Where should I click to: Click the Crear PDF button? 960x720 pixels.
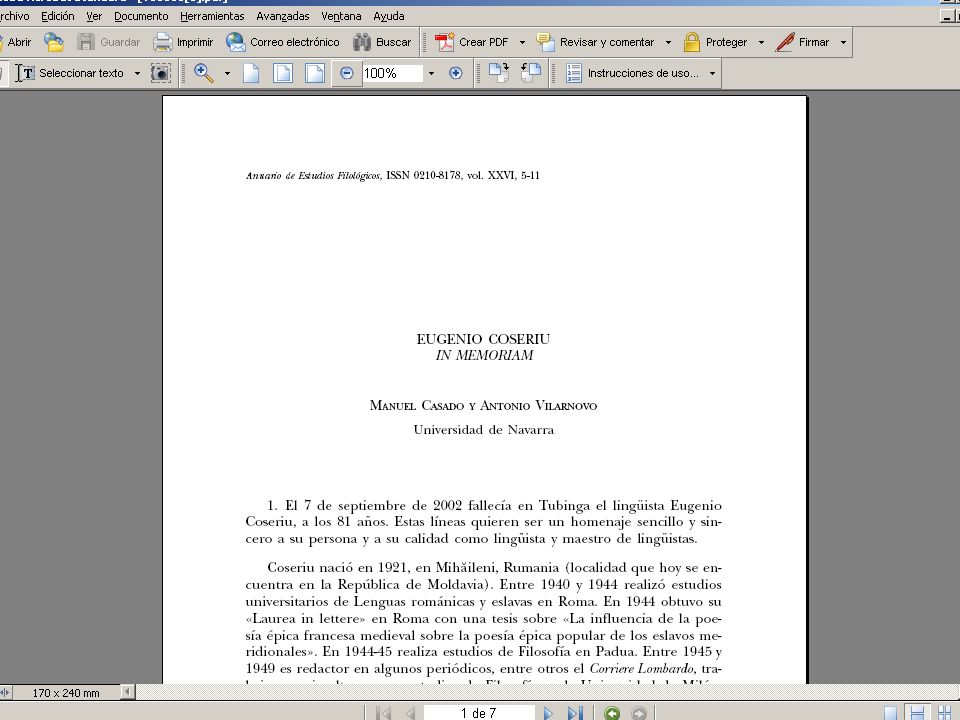[471, 42]
